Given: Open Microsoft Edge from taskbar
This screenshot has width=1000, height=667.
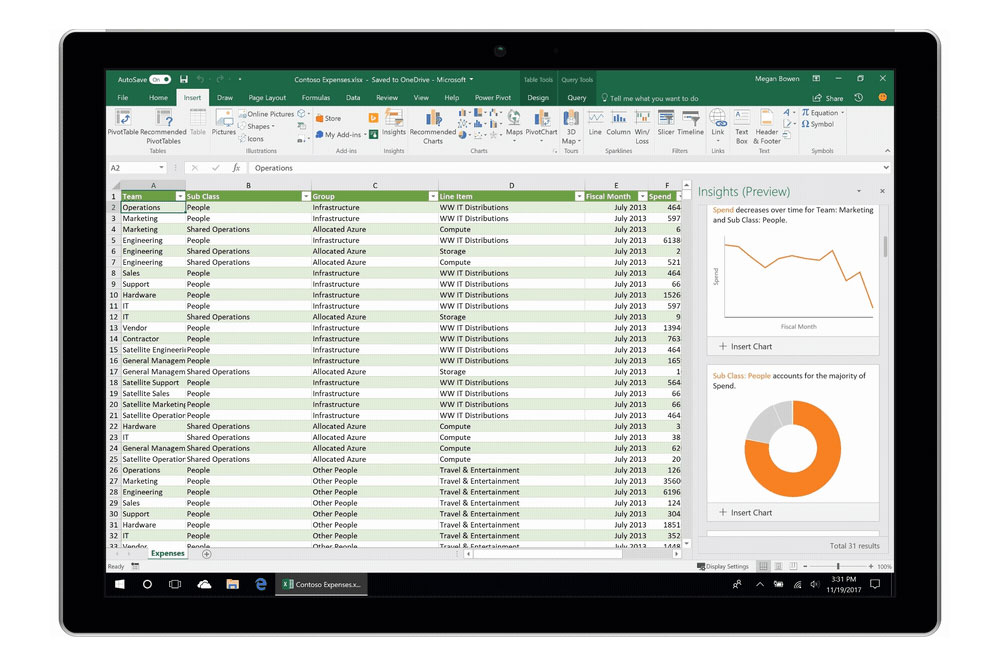Looking at the screenshot, I should pyautogui.click(x=260, y=584).
